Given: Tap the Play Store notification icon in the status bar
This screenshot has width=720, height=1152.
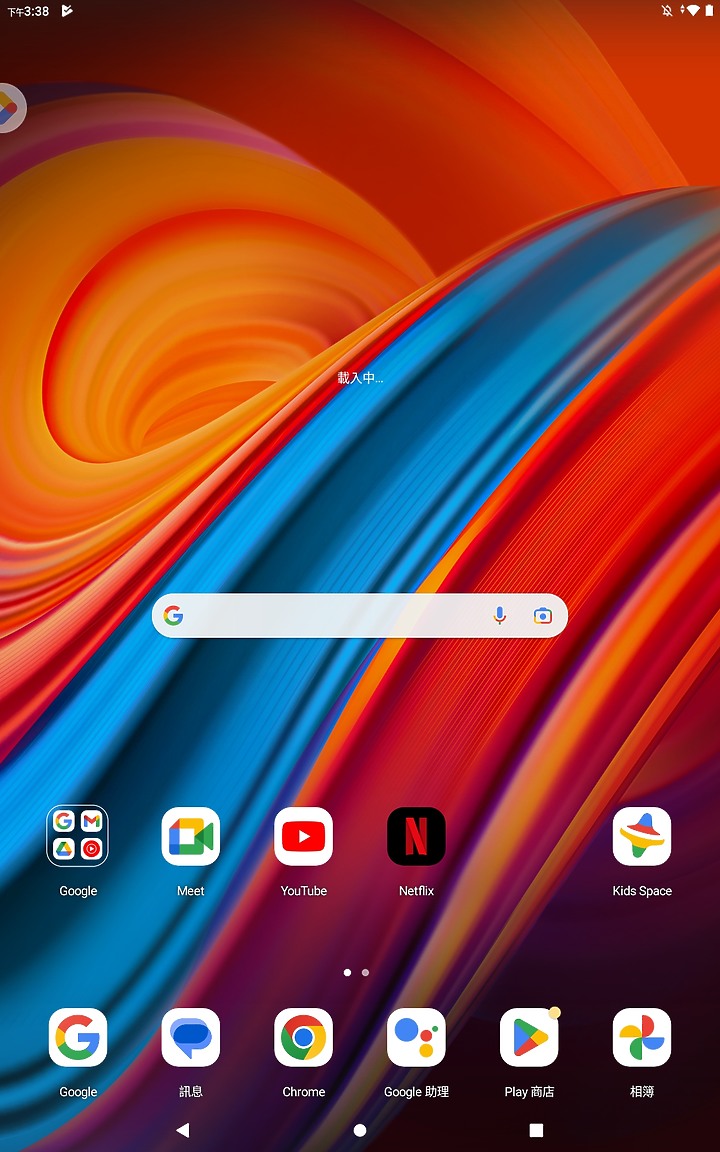Looking at the screenshot, I should 67,10.
